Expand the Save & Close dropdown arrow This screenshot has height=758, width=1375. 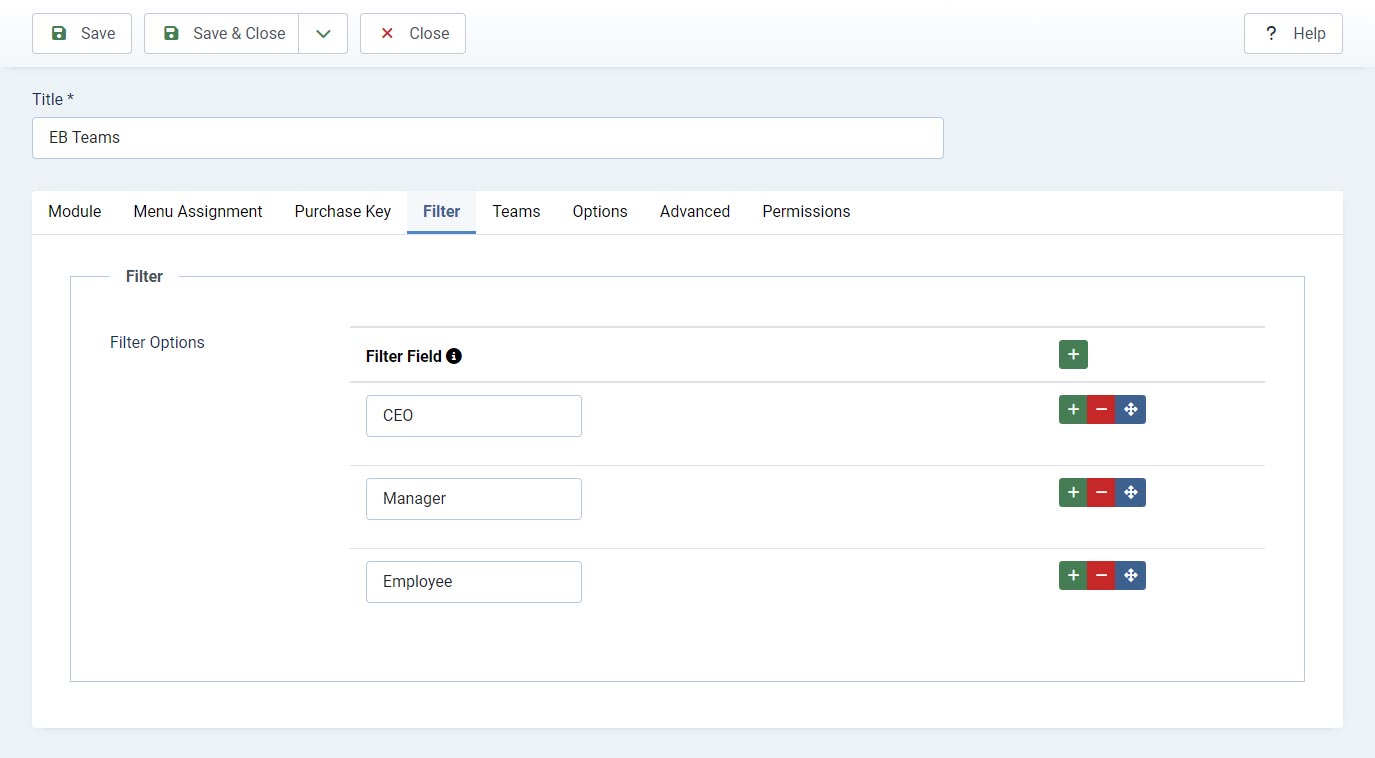click(x=323, y=33)
